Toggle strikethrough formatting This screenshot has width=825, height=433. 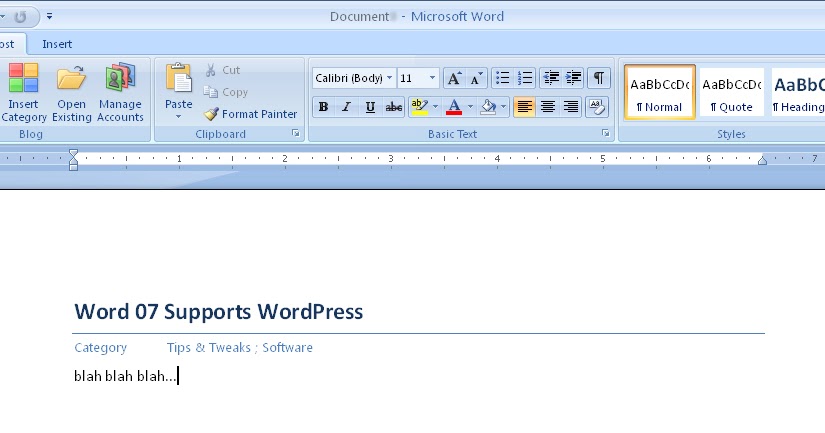click(394, 107)
